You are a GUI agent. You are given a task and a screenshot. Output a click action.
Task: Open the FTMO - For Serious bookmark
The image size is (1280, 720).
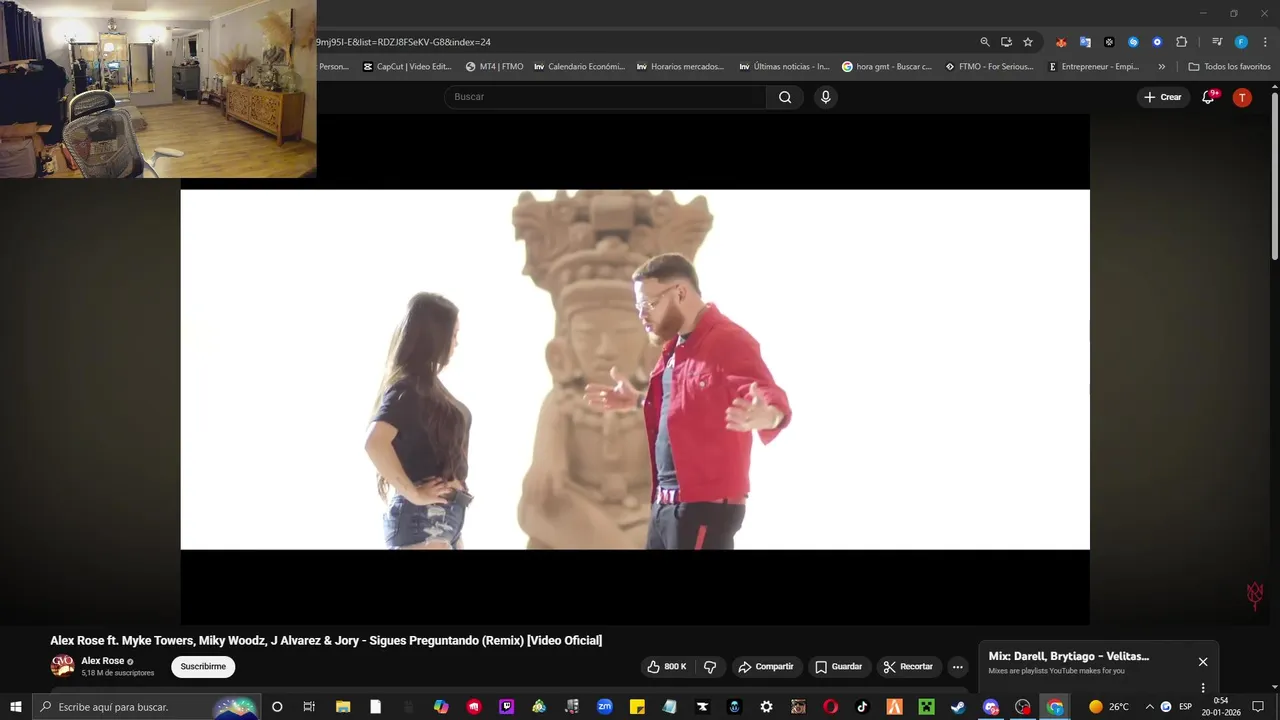click(x=990, y=67)
